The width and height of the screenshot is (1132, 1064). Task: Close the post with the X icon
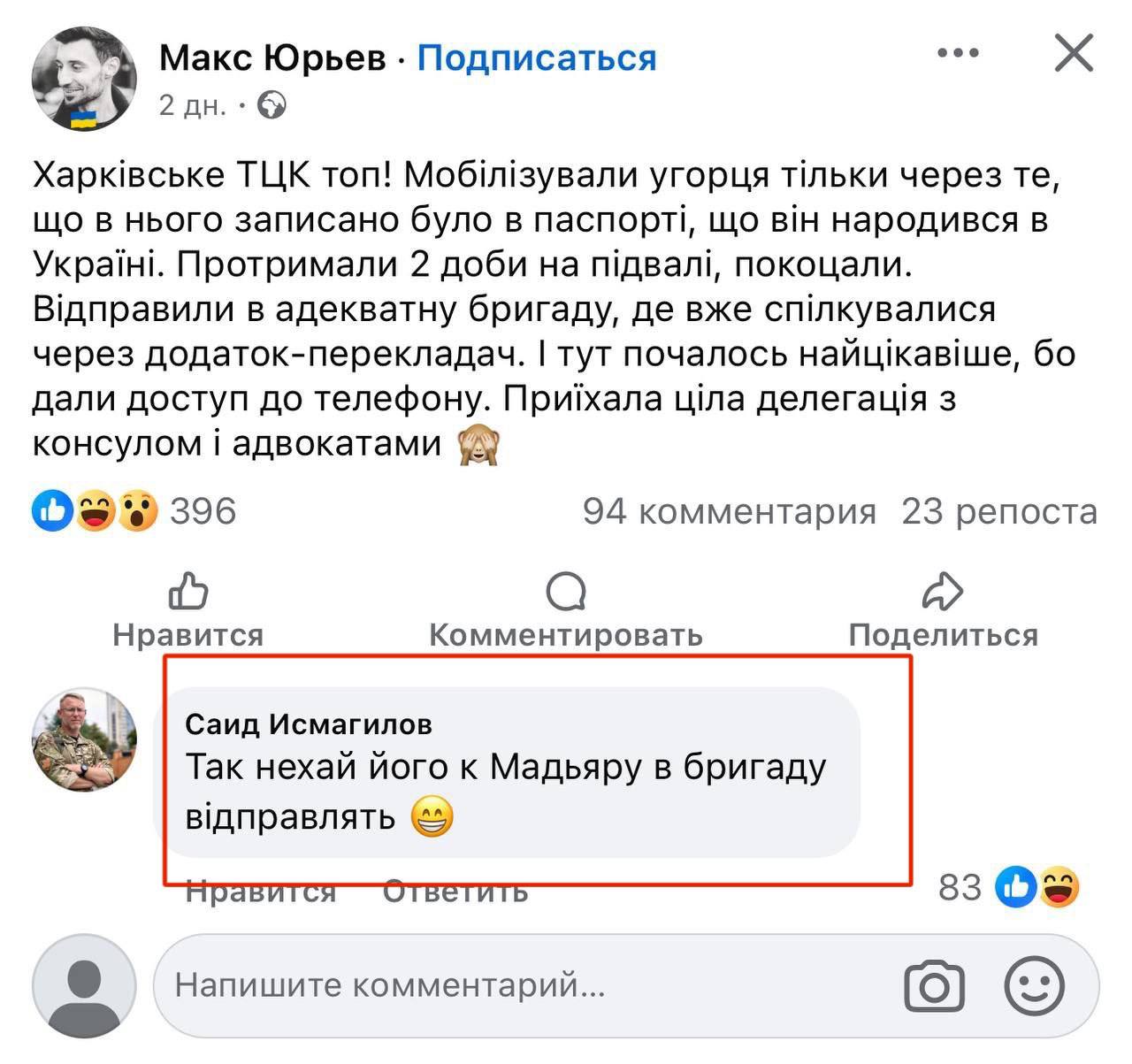(1075, 54)
